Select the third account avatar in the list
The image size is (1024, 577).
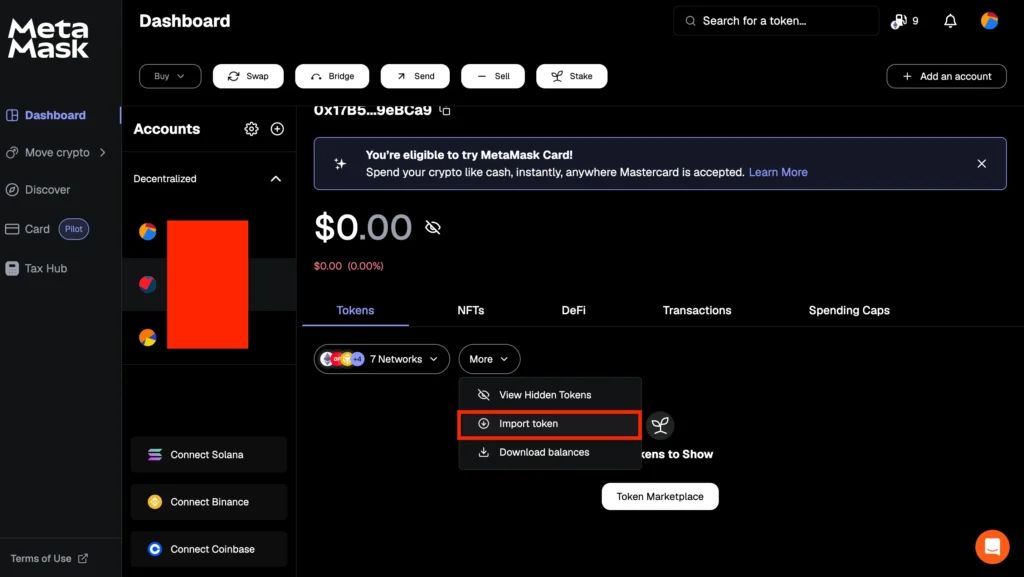(x=148, y=337)
